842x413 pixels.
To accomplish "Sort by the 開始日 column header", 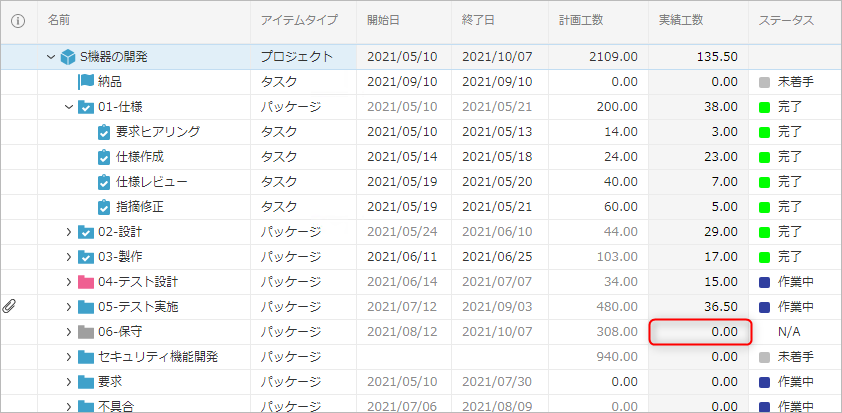I will (x=385, y=20).
